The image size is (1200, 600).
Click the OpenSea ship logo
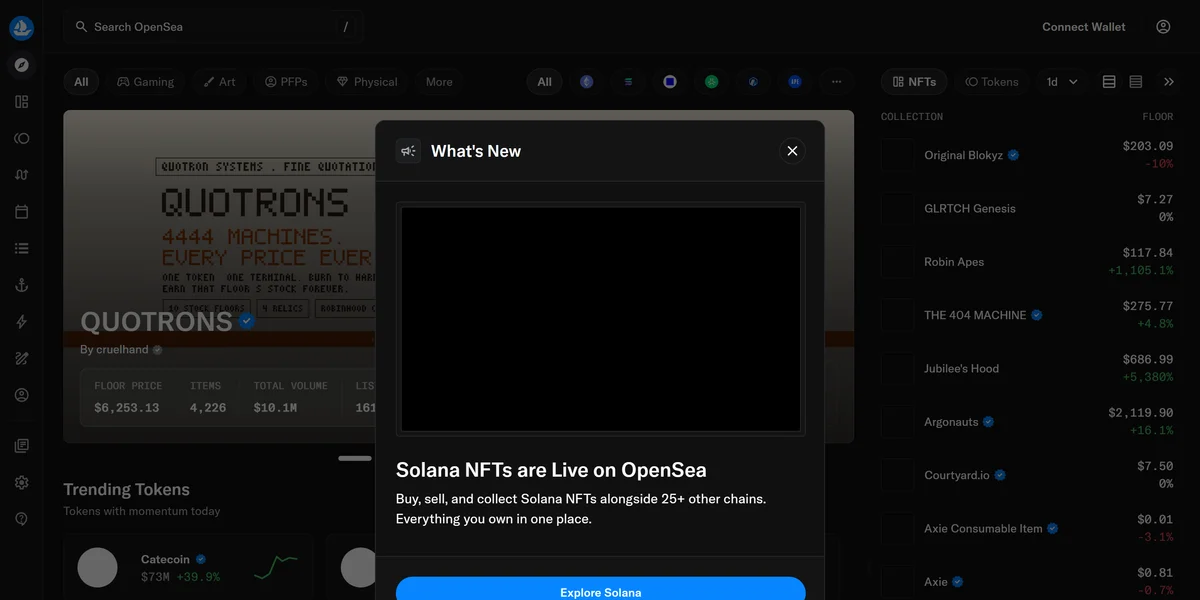click(22, 28)
